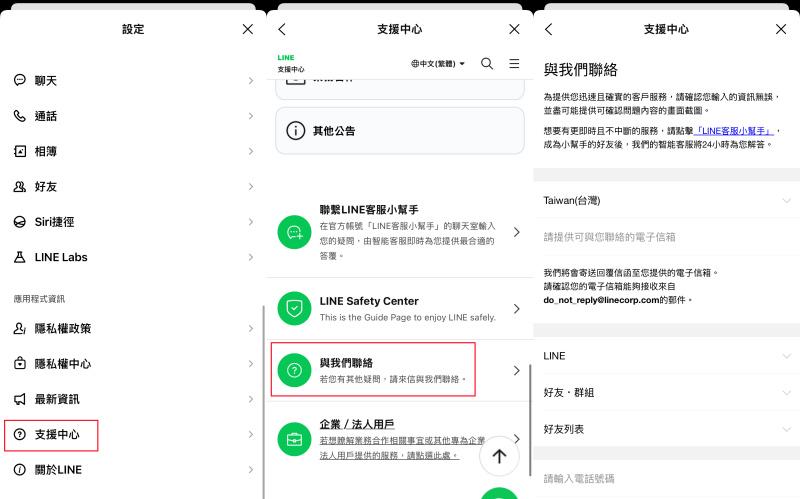This screenshot has height=499, width=800.
Task: Tap the 最新資訊 megaphone icon
Action: click(x=19, y=399)
